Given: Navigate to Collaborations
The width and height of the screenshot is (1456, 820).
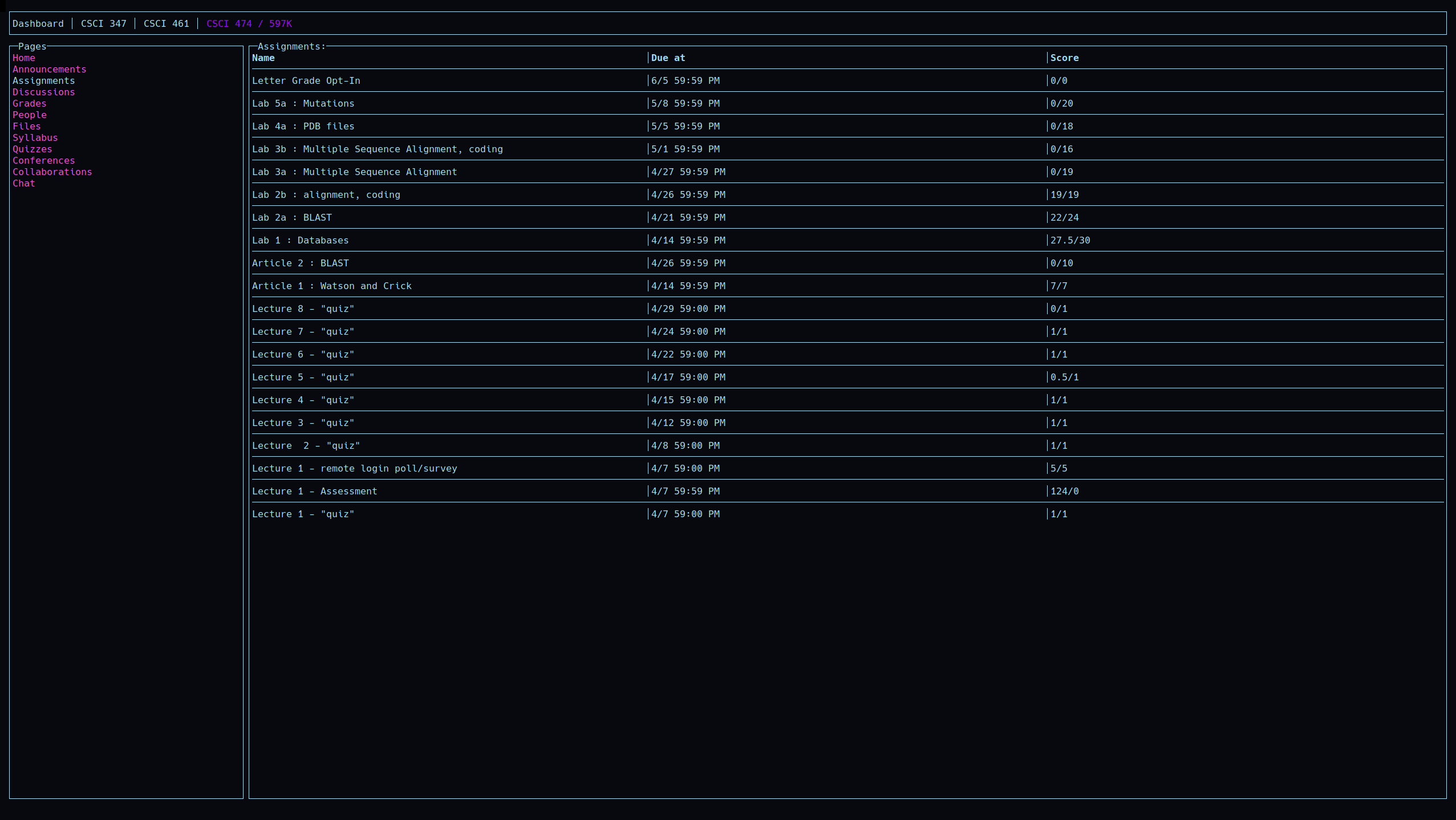Looking at the screenshot, I should (x=52, y=172).
